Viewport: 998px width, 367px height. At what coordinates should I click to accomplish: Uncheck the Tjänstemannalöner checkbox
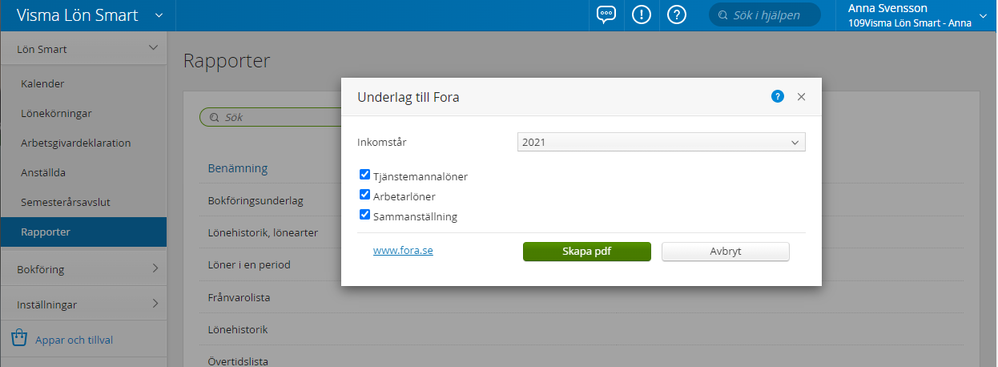[365, 174]
